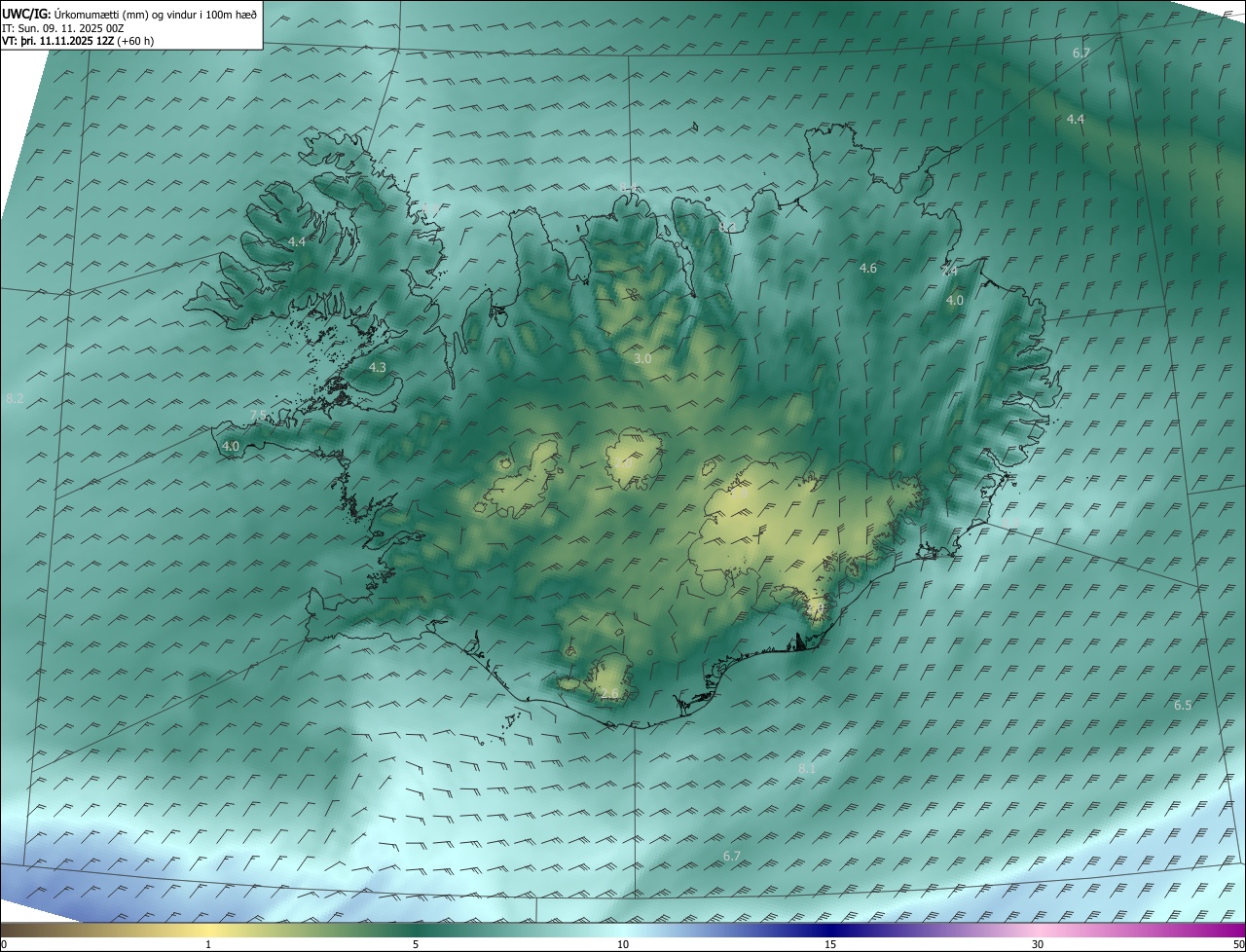Click the color scale tick label "10"

[623, 944]
